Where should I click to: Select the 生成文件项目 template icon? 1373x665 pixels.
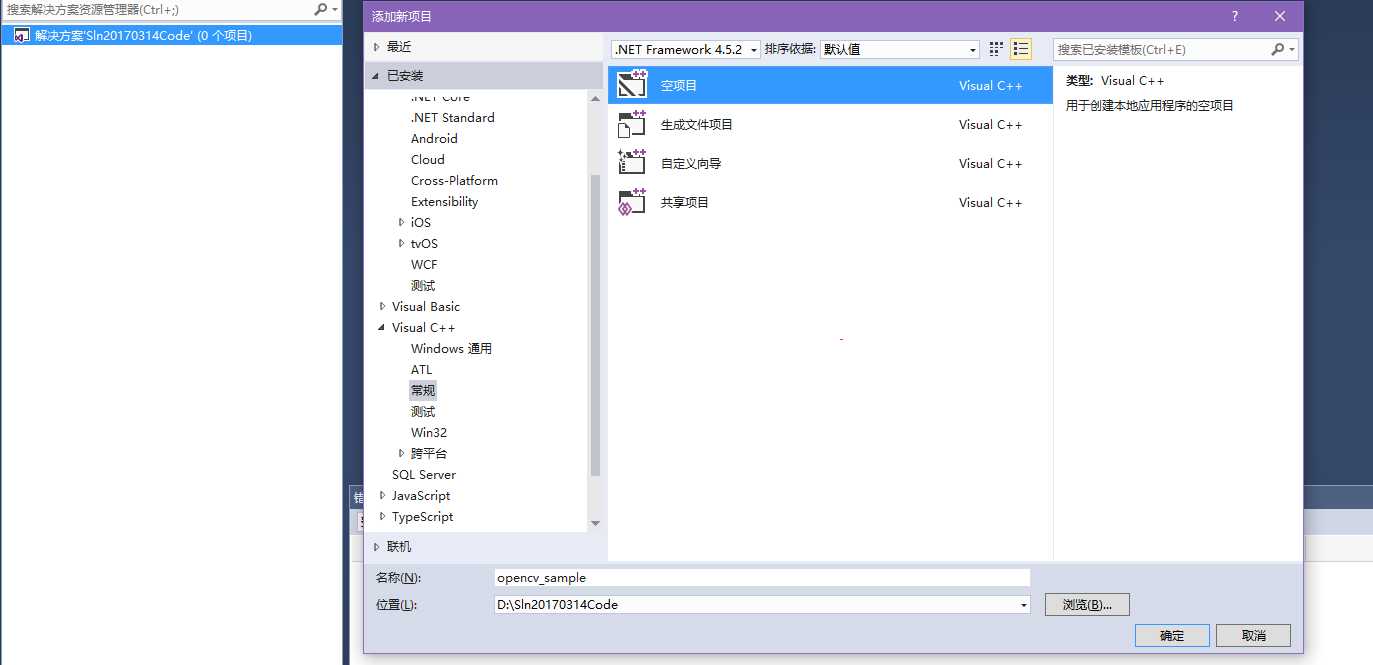(x=632, y=124)
